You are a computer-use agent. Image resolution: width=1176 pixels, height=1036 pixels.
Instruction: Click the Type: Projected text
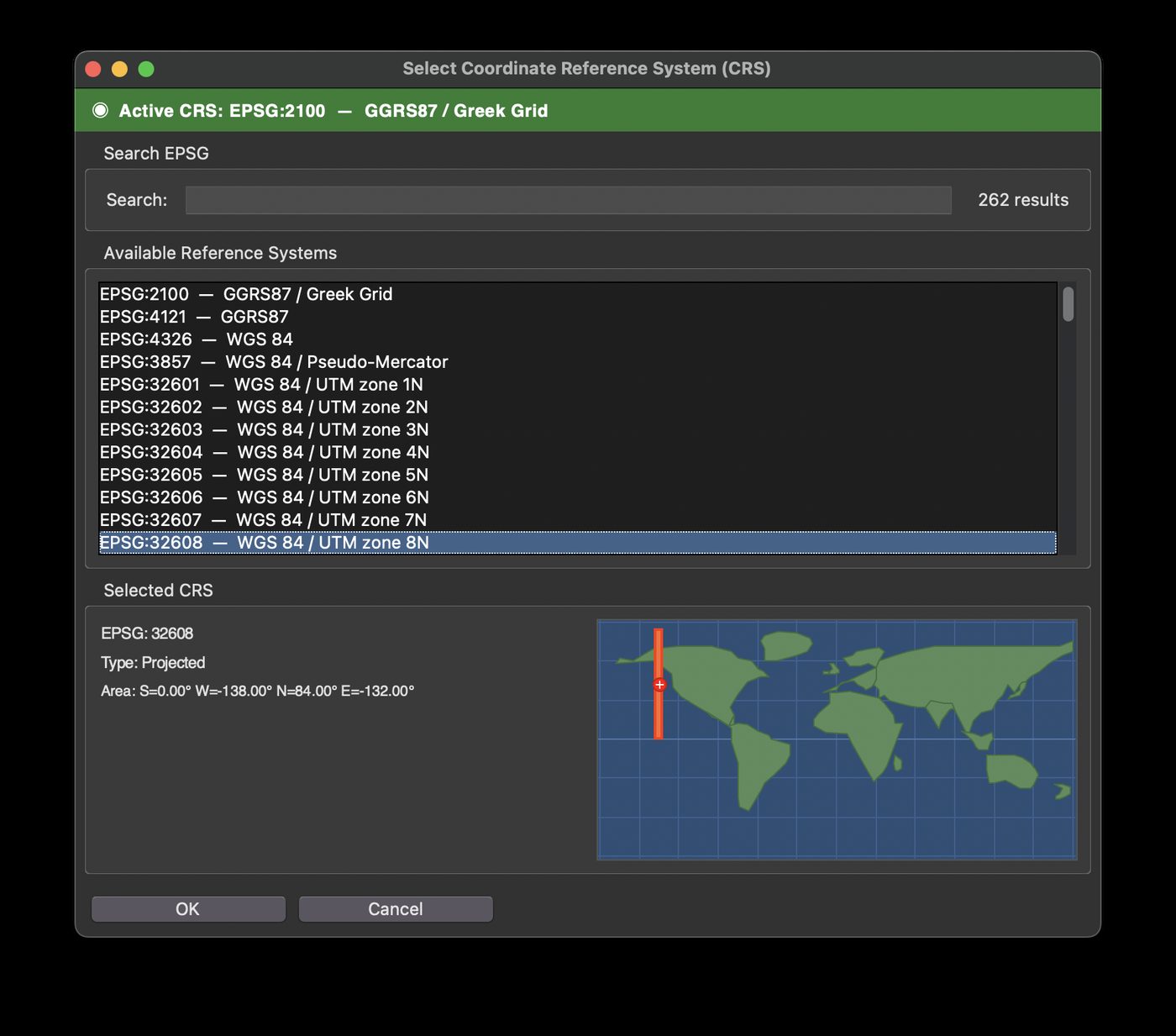pyautogui.click(x=153, y=663)
